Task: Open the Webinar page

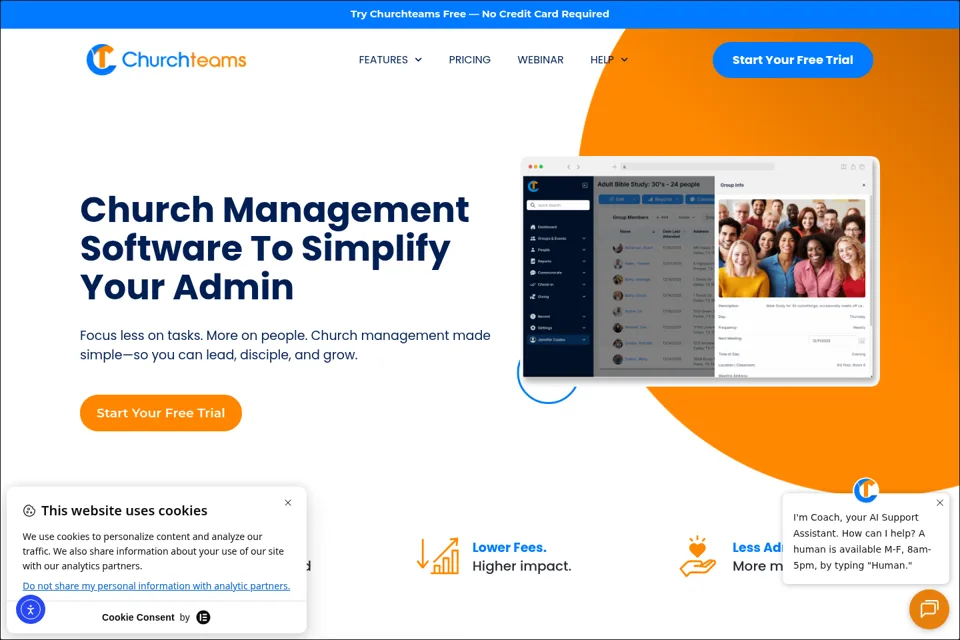Action: pyautogui.click(x=541, y=59)
